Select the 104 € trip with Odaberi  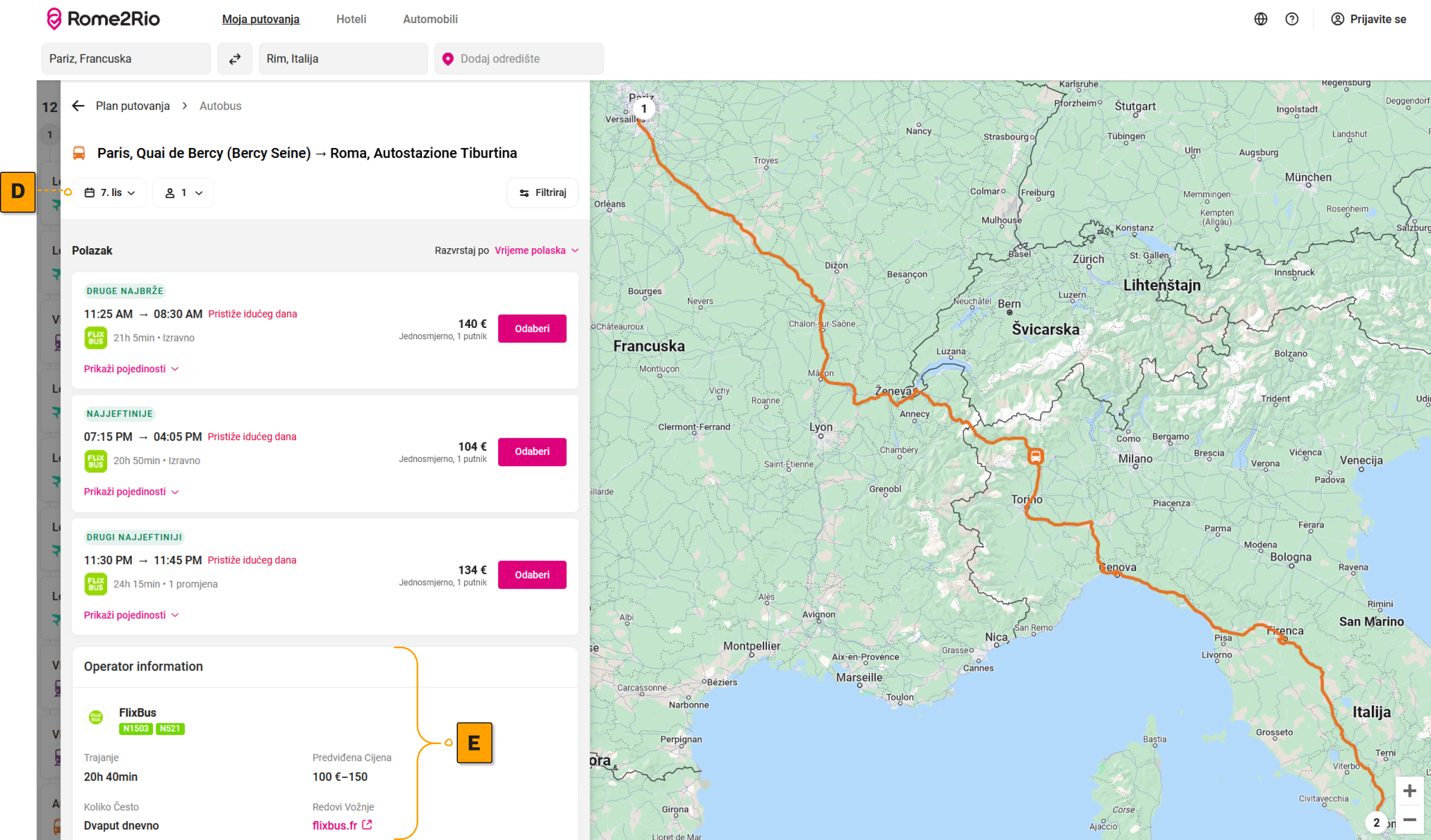[x=532, y=452]
